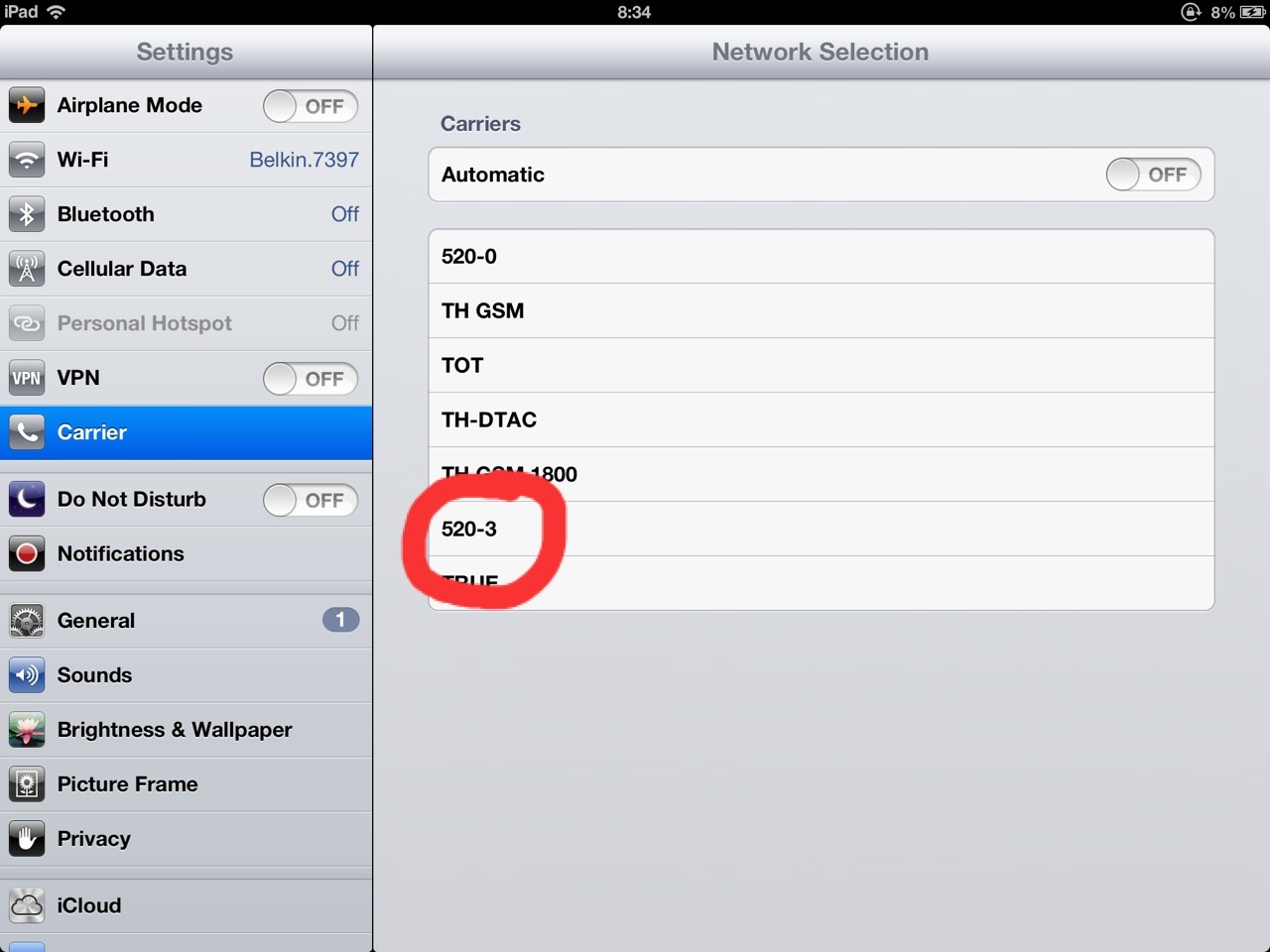Choose the 520-0 carrier entry

822,256
